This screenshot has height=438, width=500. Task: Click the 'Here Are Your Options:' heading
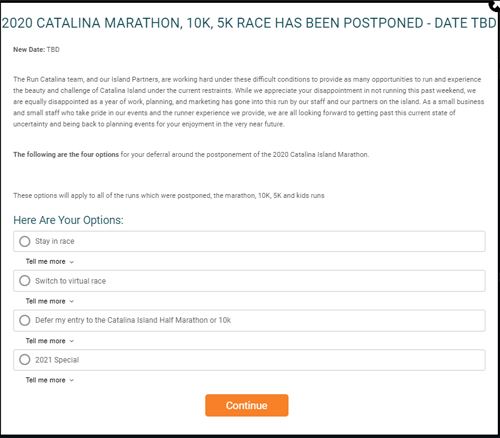tap(68, 220)
